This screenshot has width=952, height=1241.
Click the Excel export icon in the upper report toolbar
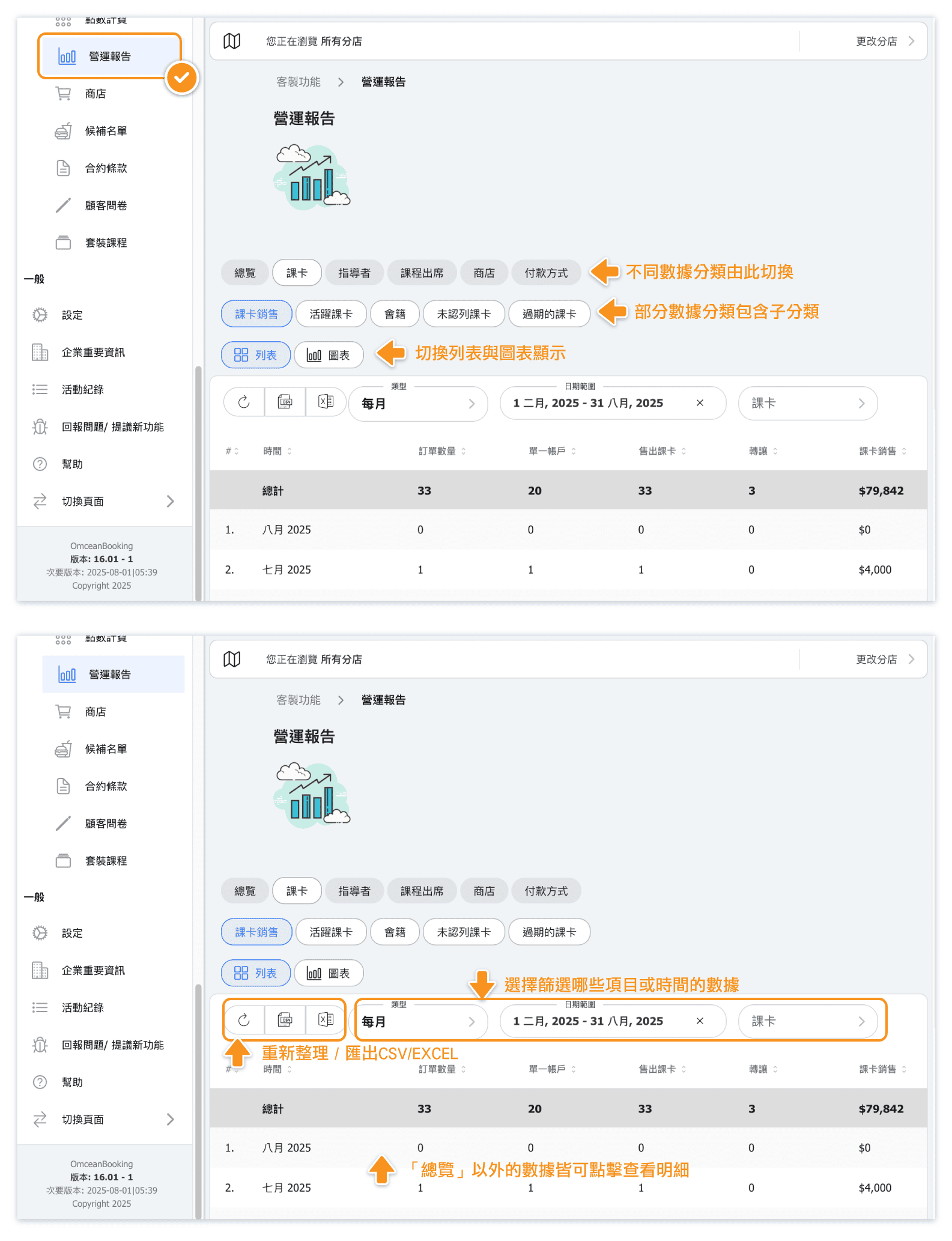pyautogui.click(x=326, y=402)
